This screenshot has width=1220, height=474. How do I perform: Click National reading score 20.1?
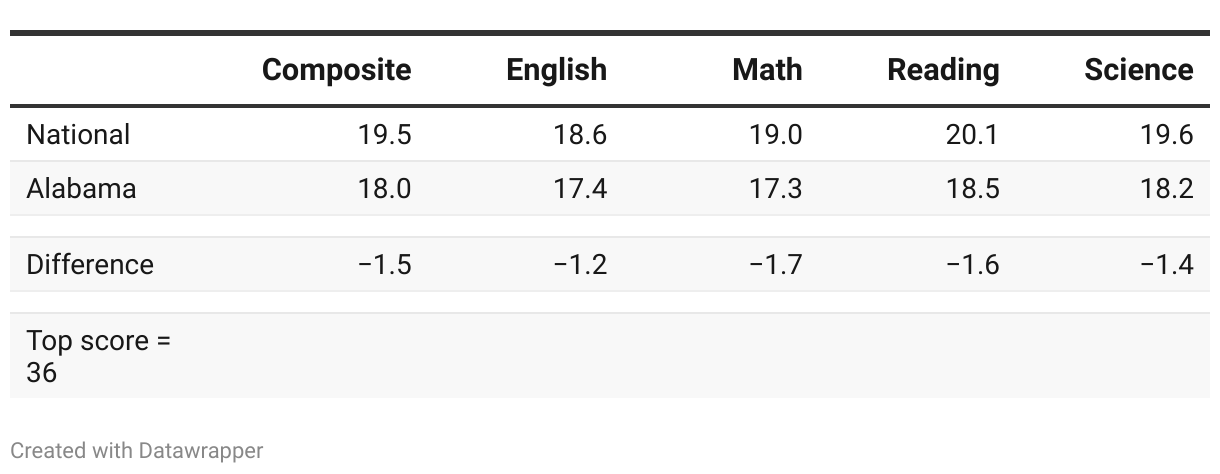(x=972, y=134)
